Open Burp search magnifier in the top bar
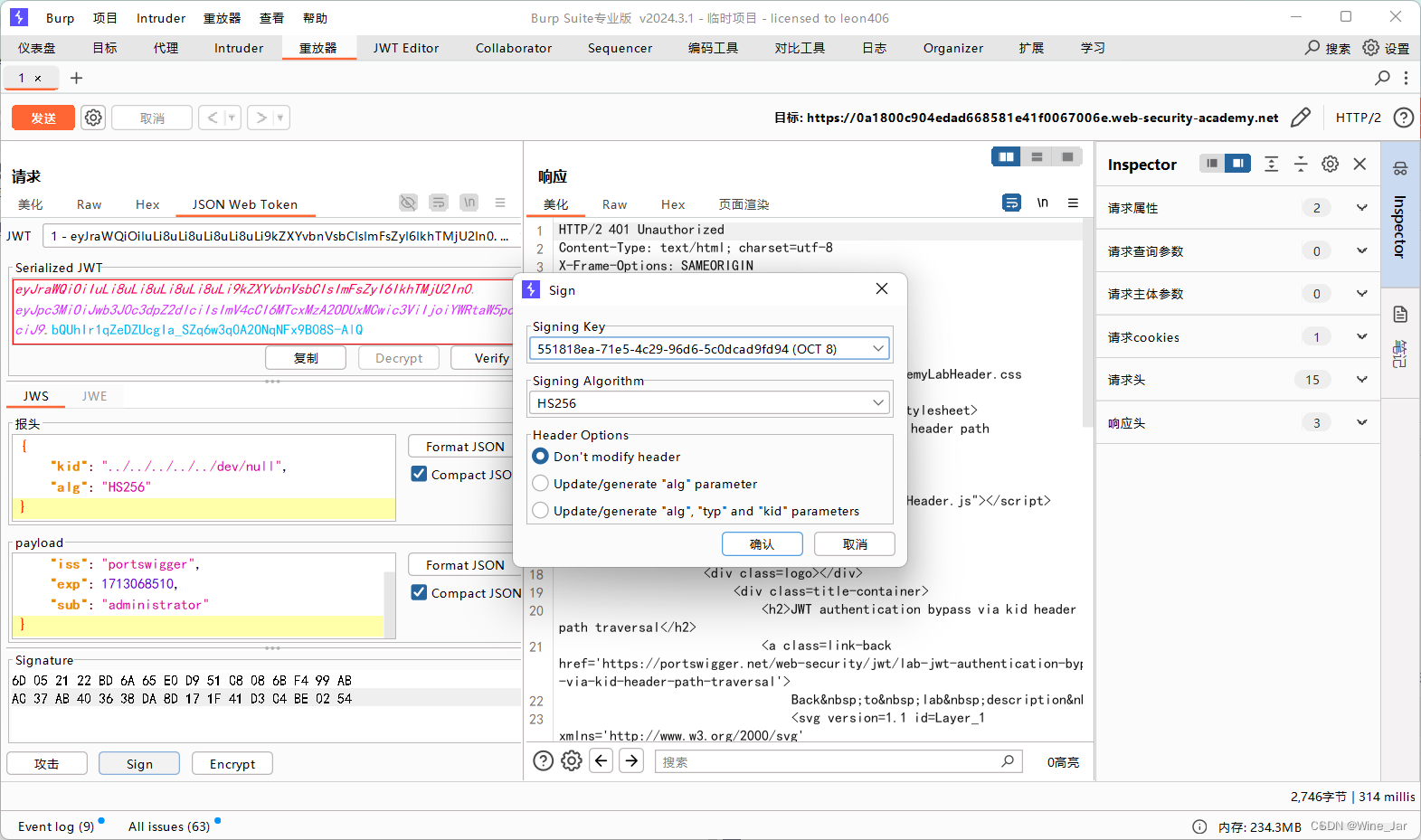This screenshot has height=840, width=1421. point(1312,48)
